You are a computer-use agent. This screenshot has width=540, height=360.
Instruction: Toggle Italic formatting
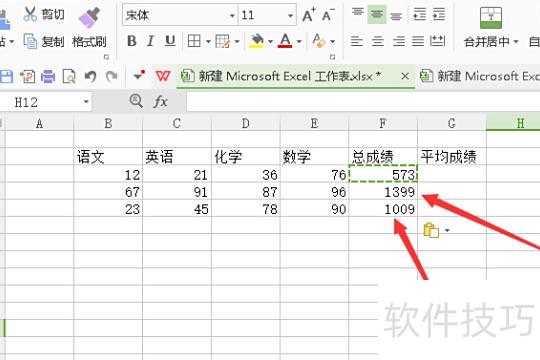[x=150, y=41]
